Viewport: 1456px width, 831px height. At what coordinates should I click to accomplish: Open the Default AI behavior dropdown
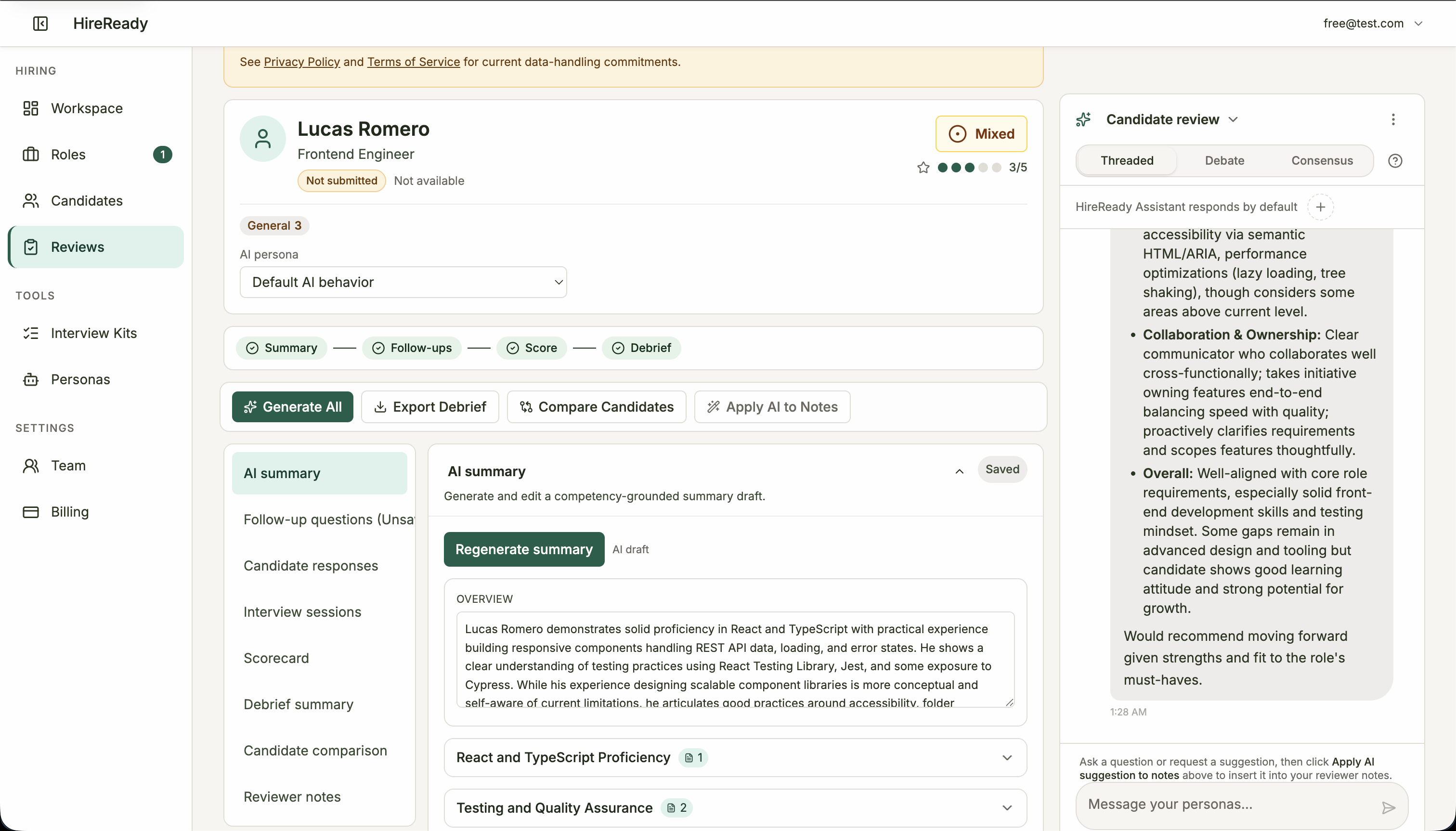(403, 281)
